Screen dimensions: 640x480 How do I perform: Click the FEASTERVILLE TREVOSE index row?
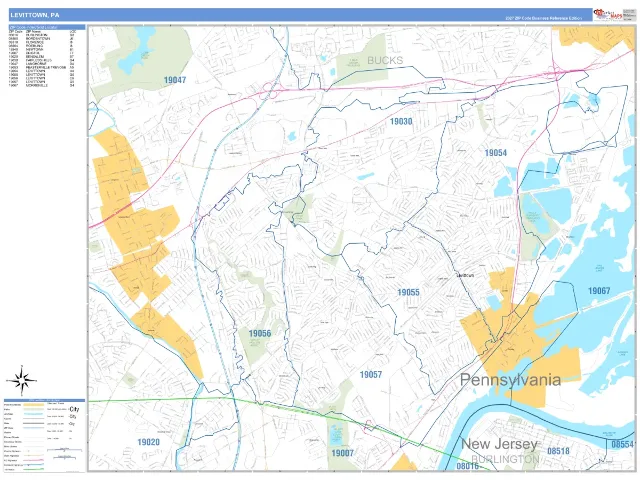[42, 67]
